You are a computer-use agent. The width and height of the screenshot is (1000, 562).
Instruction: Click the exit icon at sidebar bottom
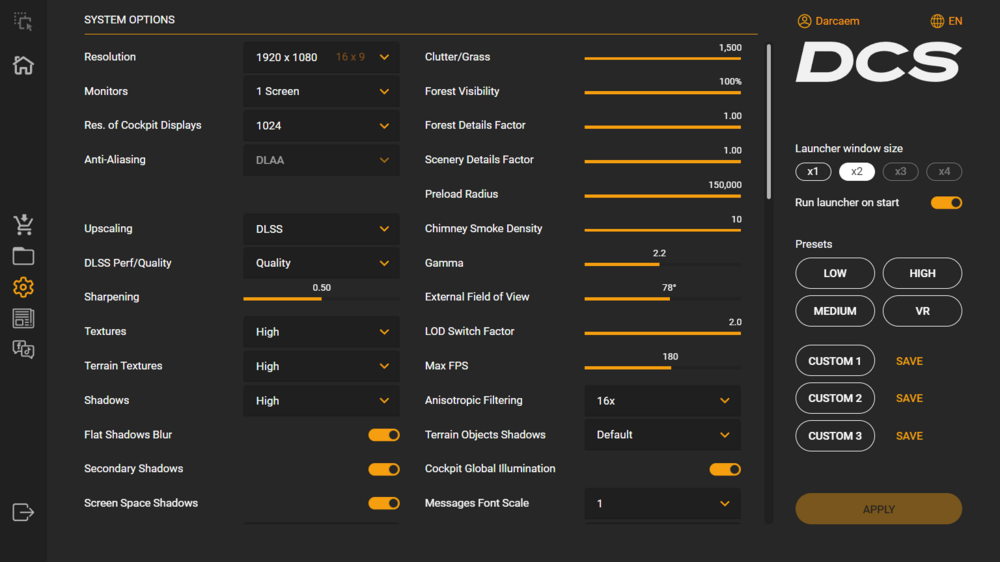coord(23,512)
